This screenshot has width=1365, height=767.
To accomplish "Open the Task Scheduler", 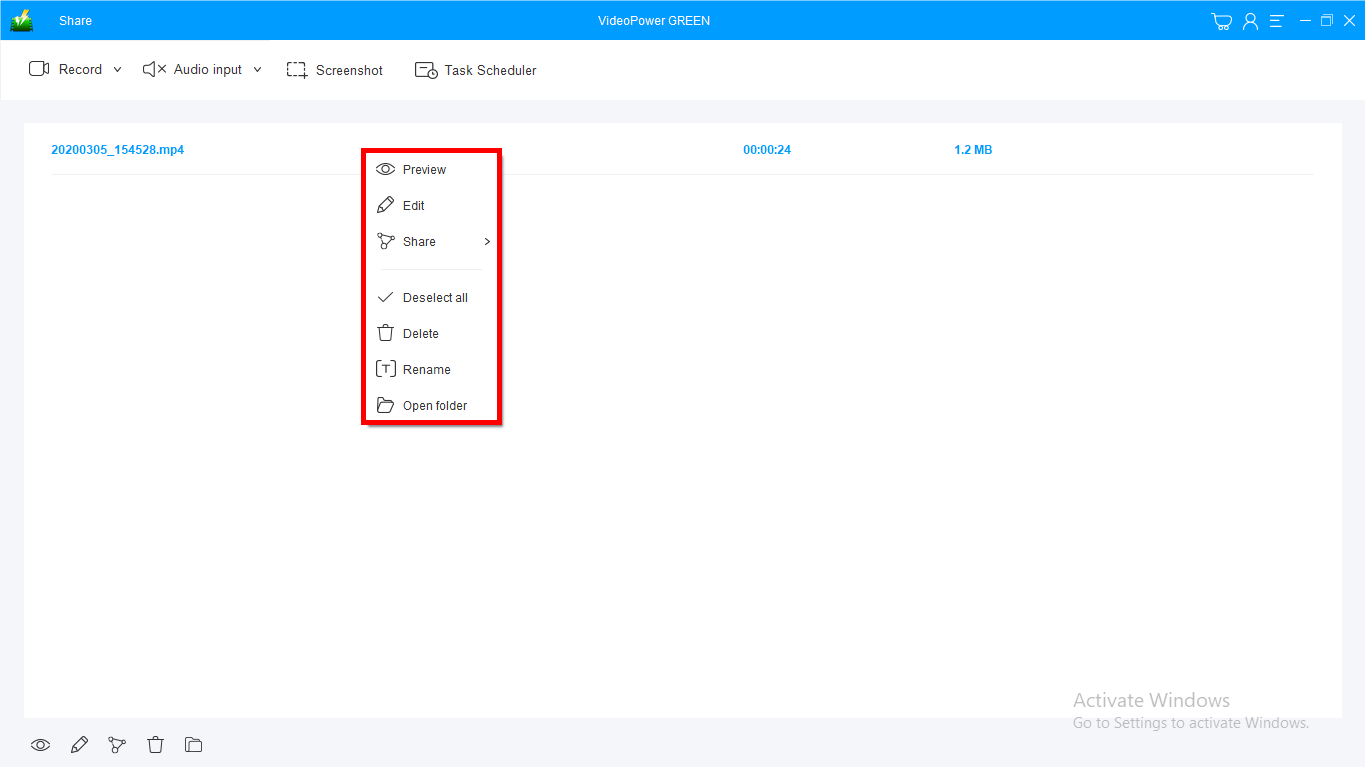I will (x=476, y=70).
